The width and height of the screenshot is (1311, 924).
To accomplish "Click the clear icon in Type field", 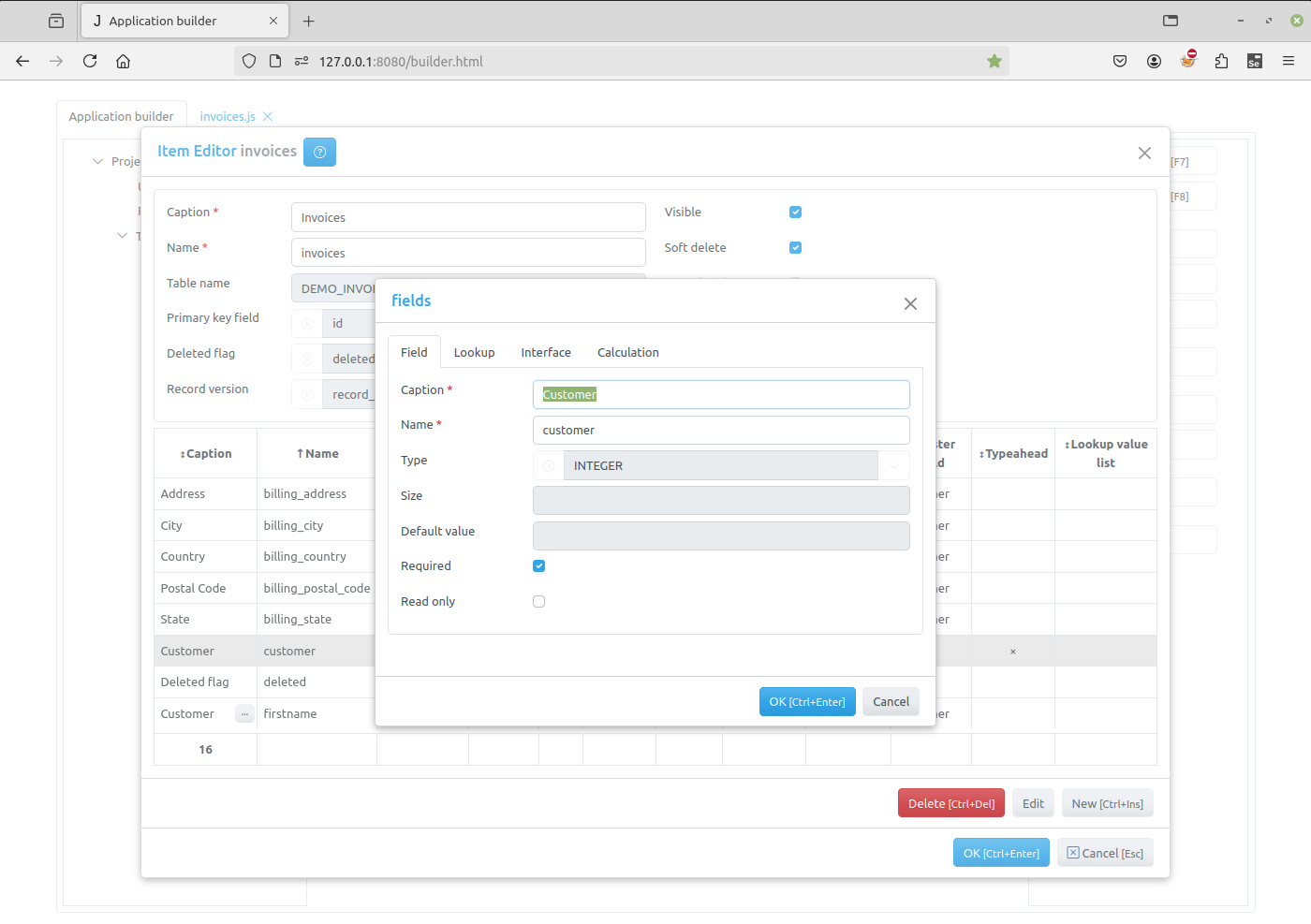I will click(549, 466).
